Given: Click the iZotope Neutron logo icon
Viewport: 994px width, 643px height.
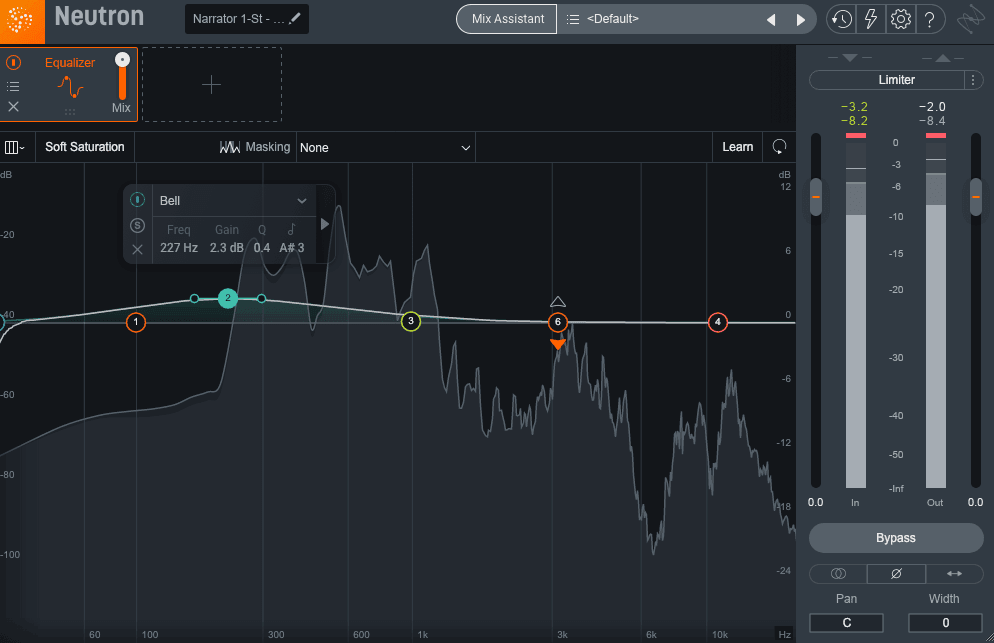Looking at the screenshot, I should [22, 20].
